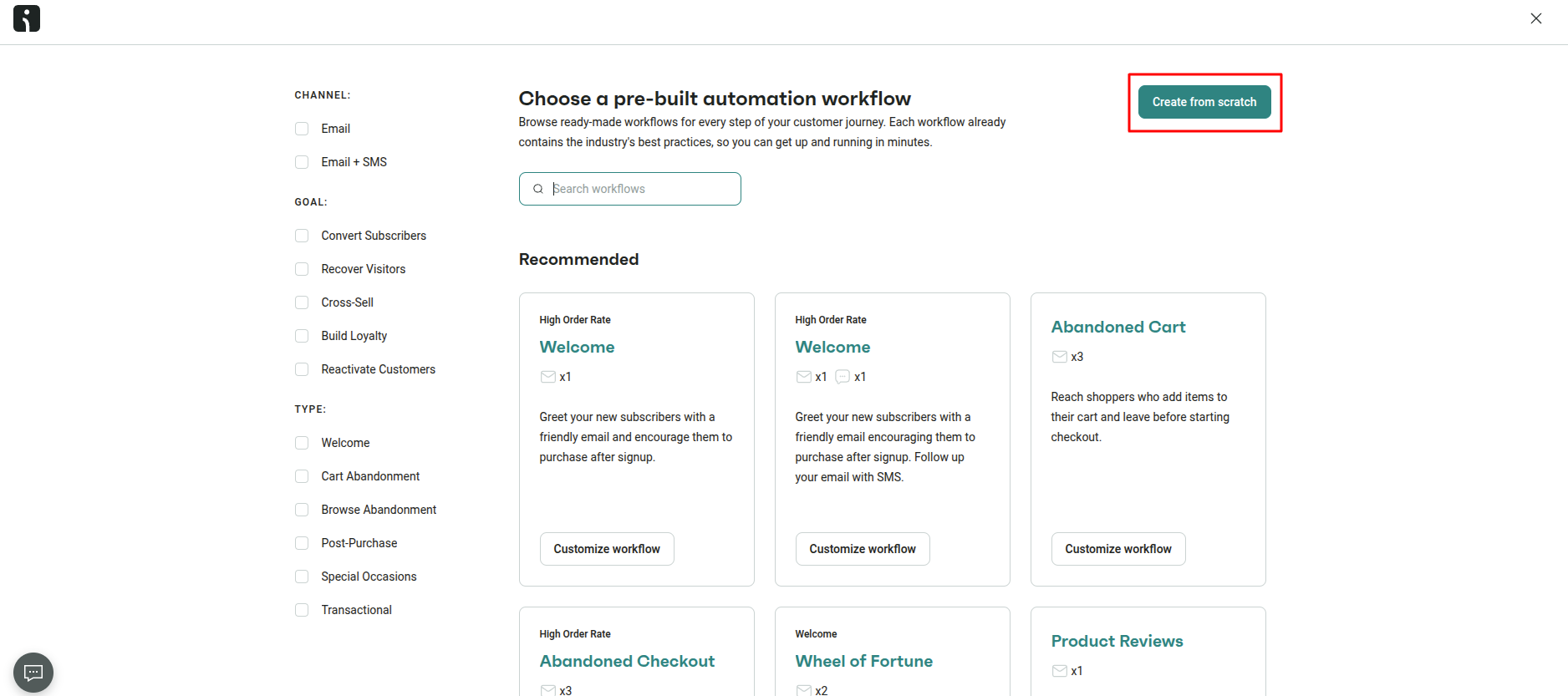The image size is (1568, 696).
Task: Tick the Email channel checkbox
Action: pyautogui.click(x=302, y=129)
